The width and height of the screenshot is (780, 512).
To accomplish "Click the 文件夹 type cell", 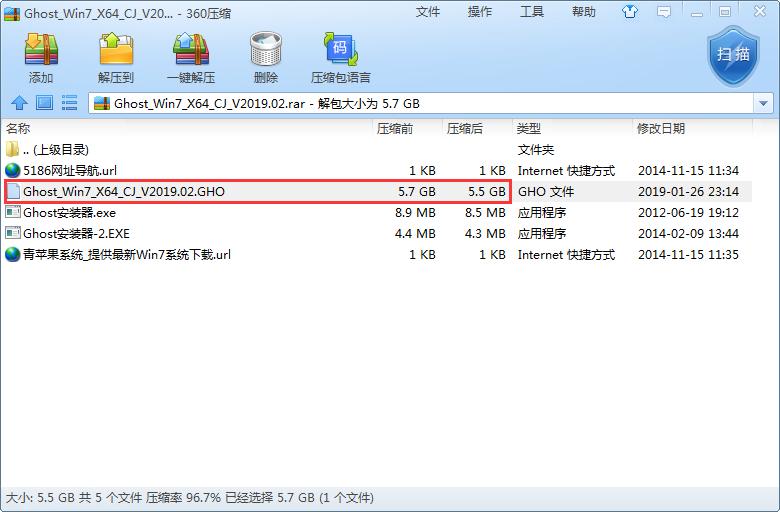I will click(536, 149).
